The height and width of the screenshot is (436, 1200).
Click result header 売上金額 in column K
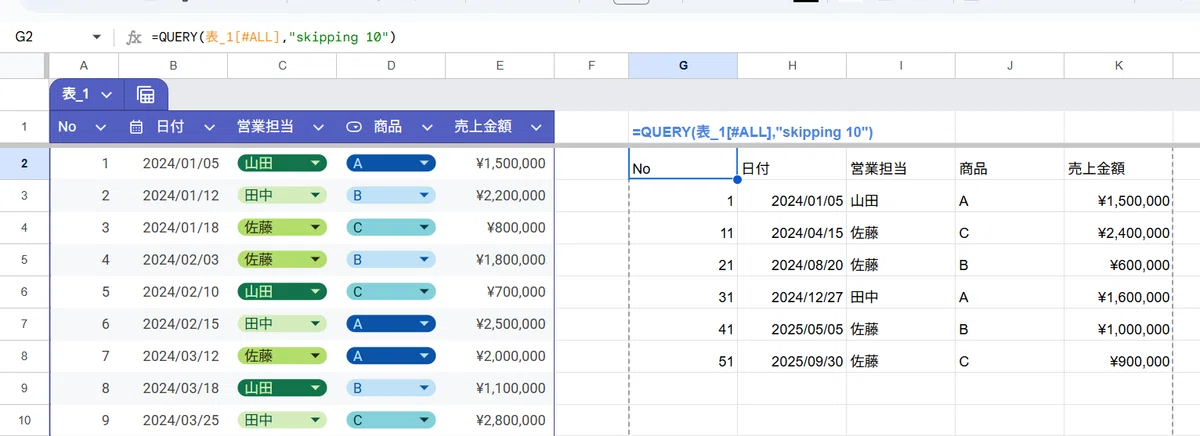(x=1097, y=169)
